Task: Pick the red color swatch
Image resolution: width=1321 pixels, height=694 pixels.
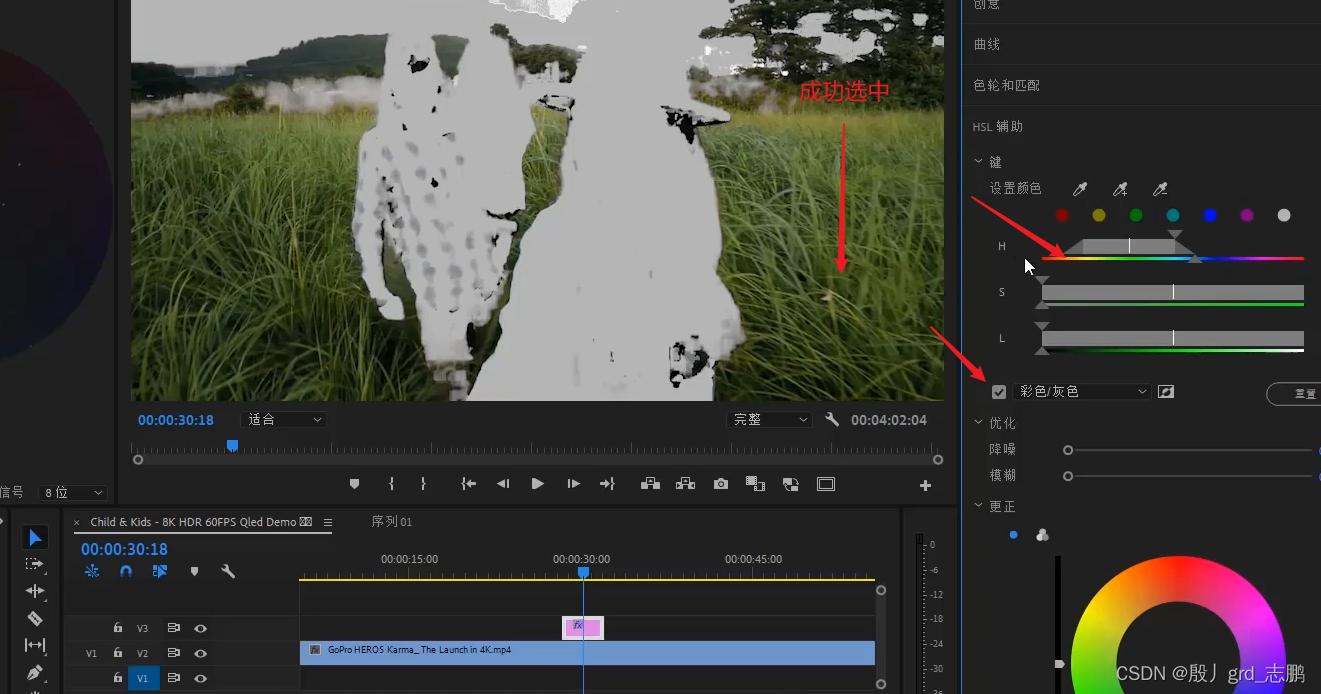Action: 1062,215
